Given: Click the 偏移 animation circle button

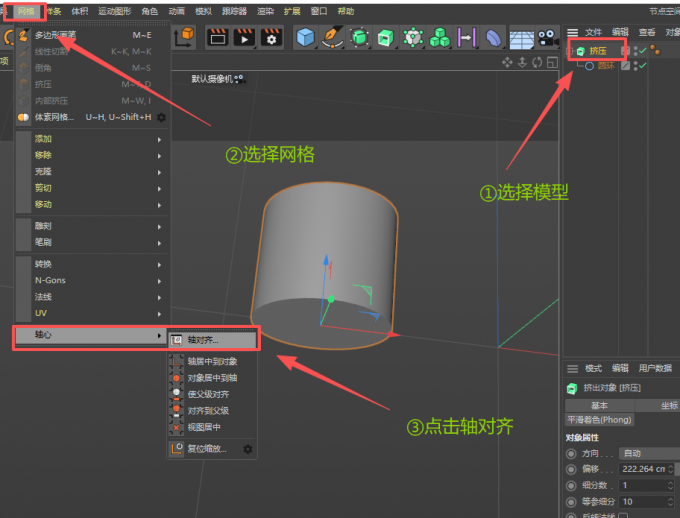Looking at the screenshot, I should (x=571, y=469).
